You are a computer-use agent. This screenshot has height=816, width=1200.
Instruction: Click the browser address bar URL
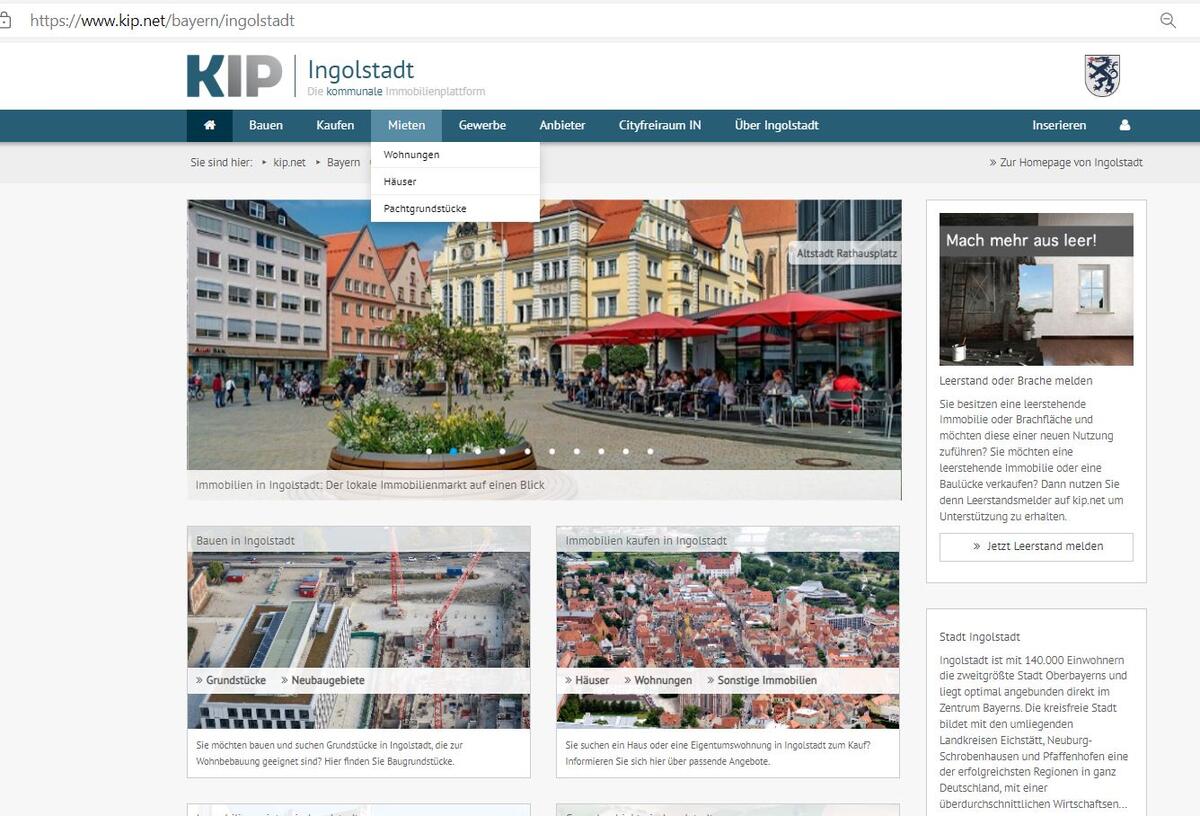162,20
